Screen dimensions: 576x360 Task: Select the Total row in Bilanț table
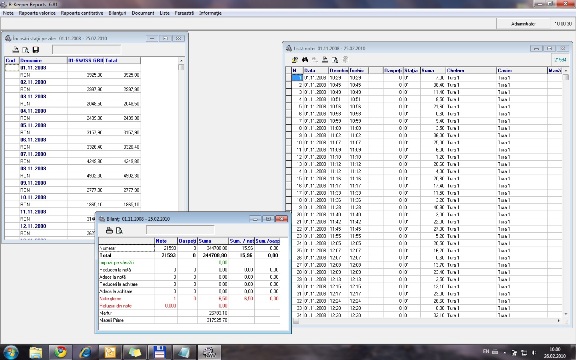189,255
